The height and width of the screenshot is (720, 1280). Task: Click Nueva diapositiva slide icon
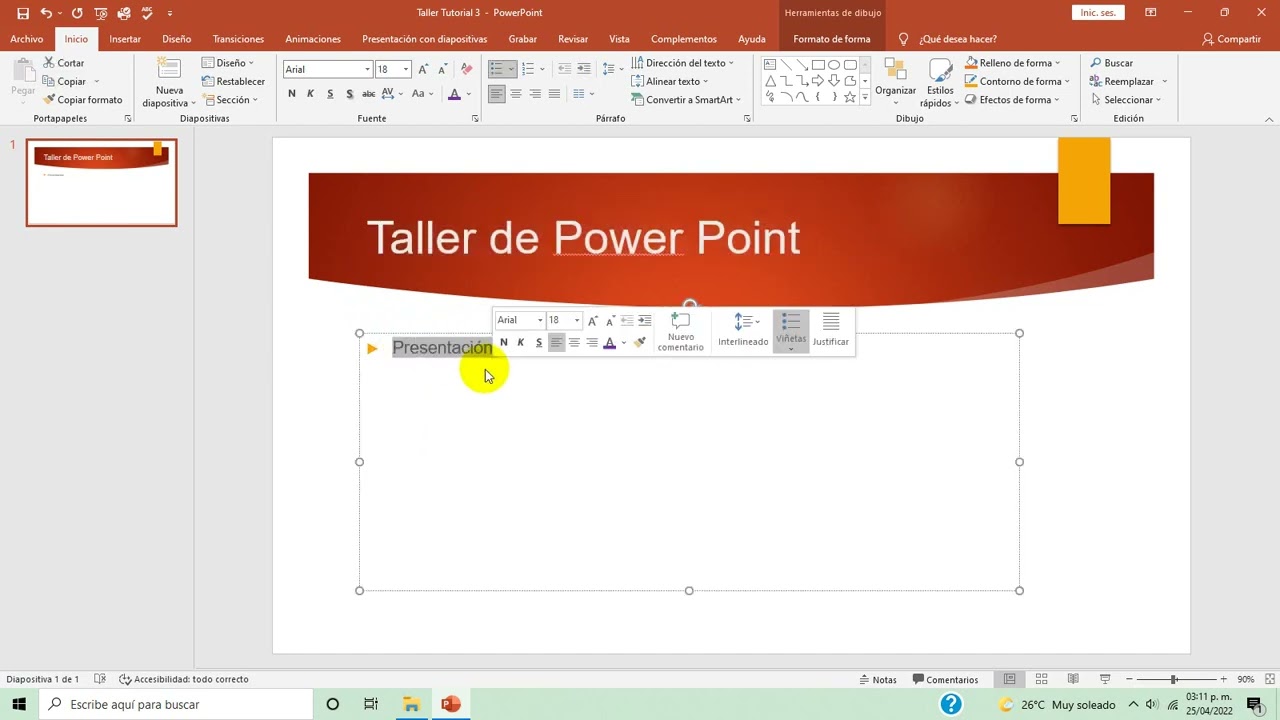[x=169, y=69]
